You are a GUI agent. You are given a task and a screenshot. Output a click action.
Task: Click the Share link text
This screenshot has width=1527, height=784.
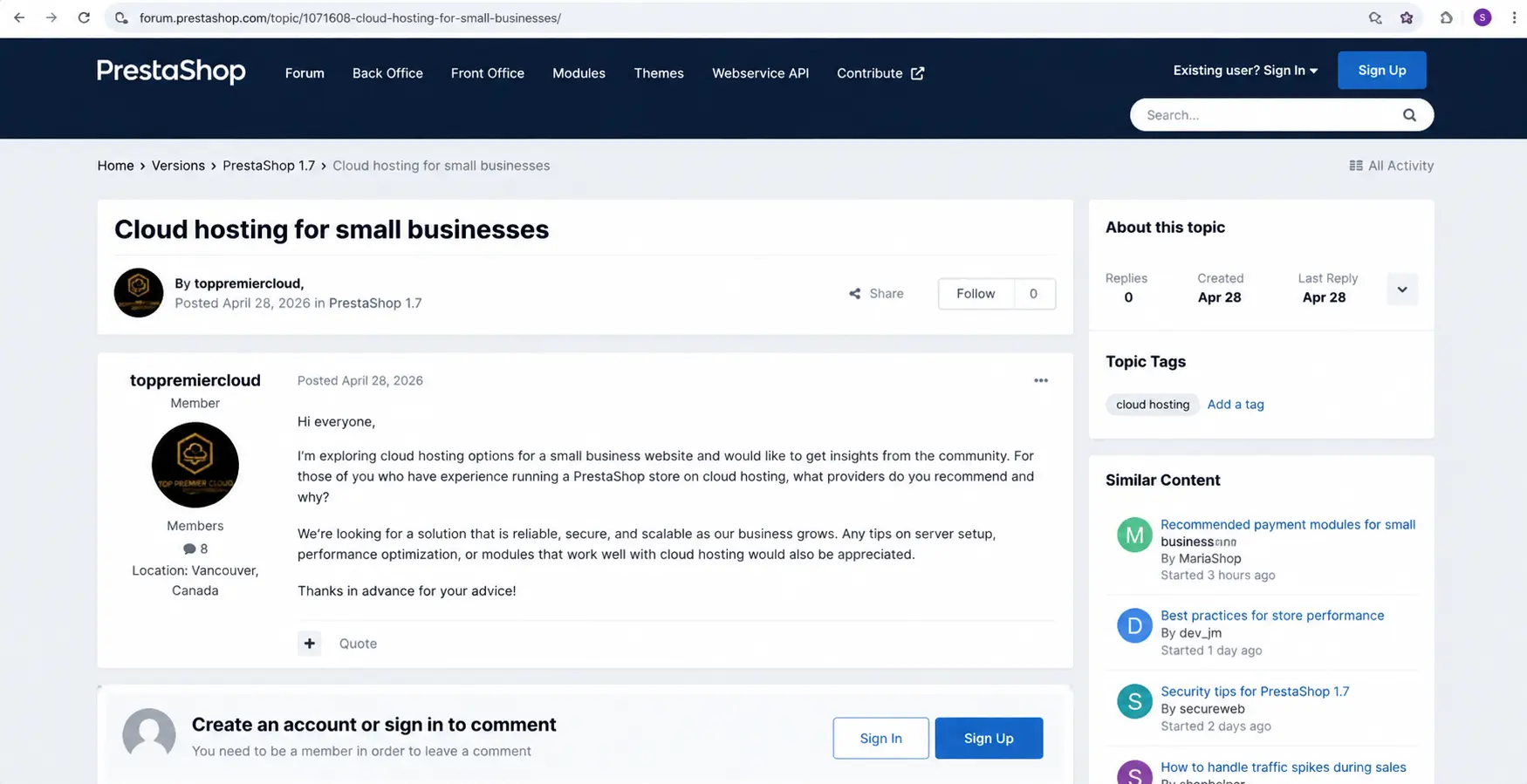tap(887, 294)
